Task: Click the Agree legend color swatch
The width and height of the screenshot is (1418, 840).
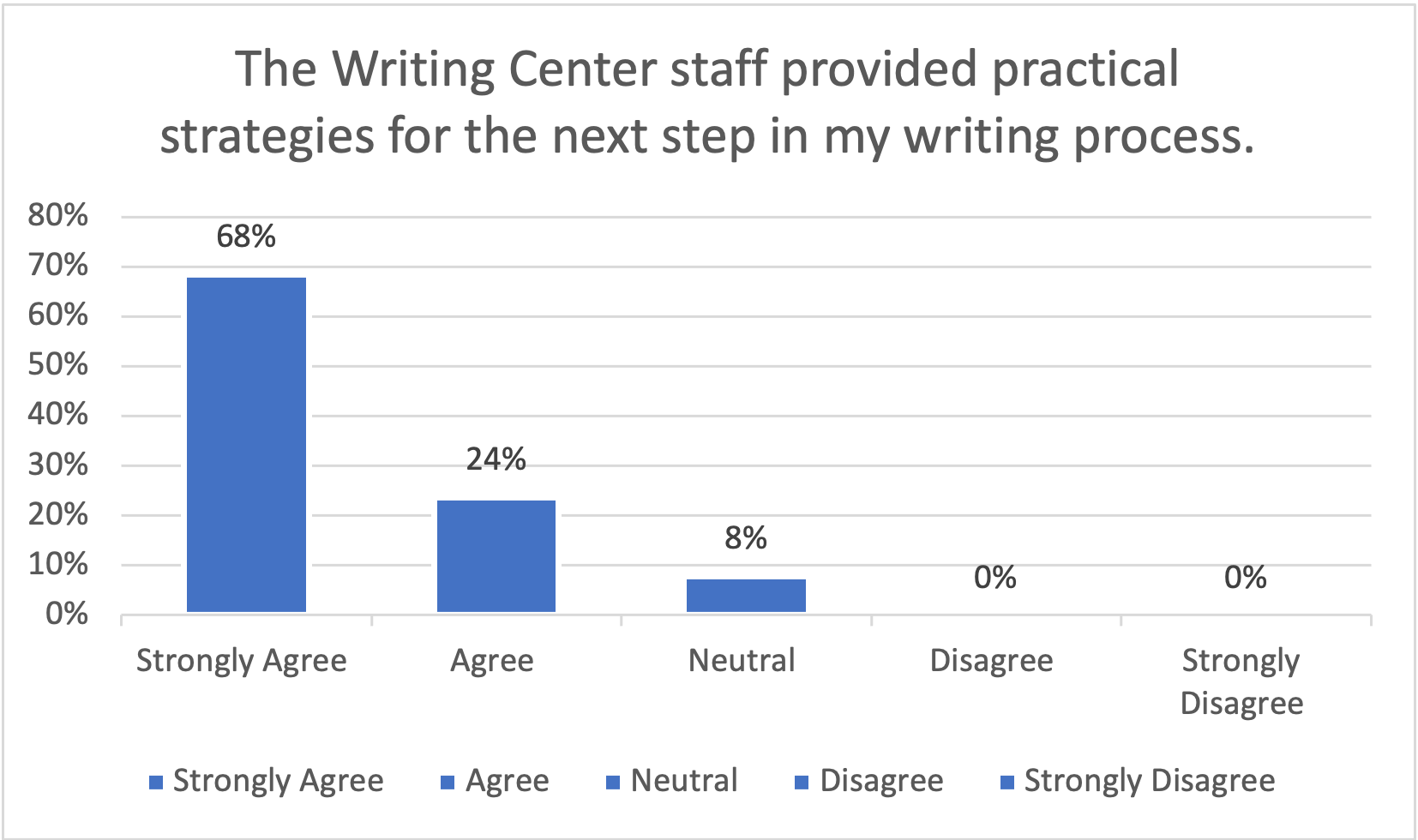Action: point(448,783)
